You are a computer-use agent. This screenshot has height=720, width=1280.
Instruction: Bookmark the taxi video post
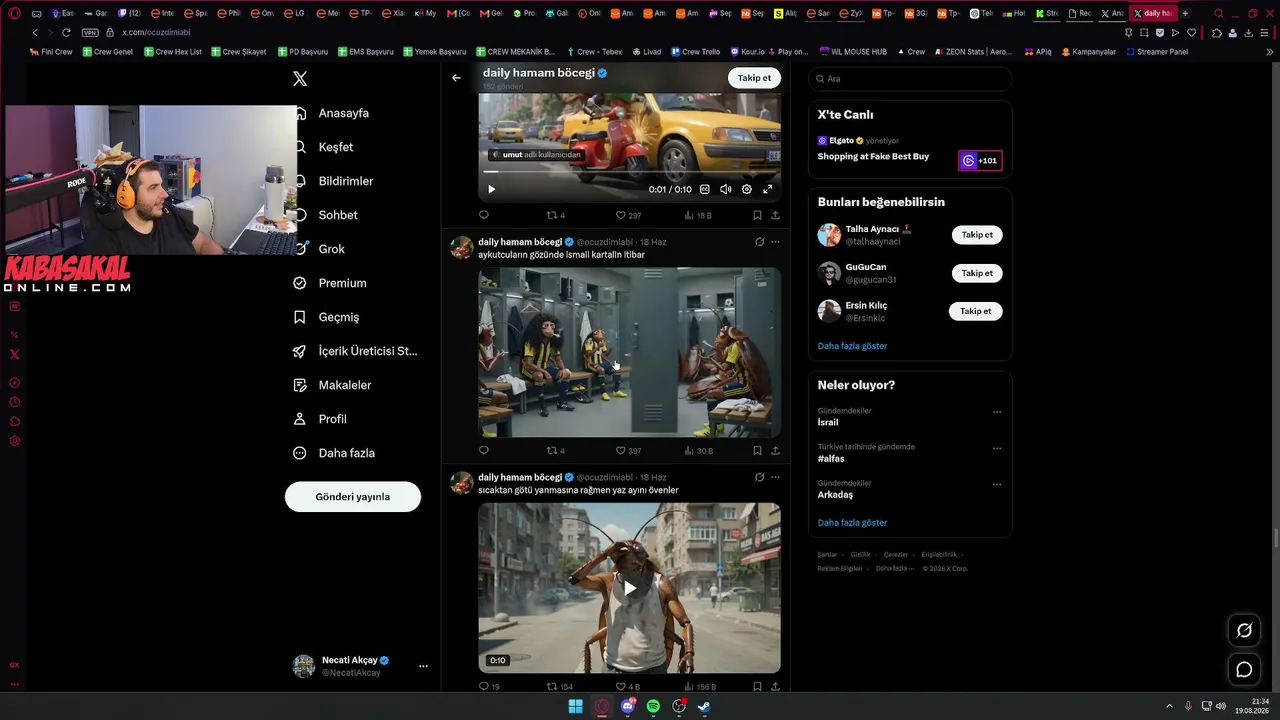[x=757, y=215]
